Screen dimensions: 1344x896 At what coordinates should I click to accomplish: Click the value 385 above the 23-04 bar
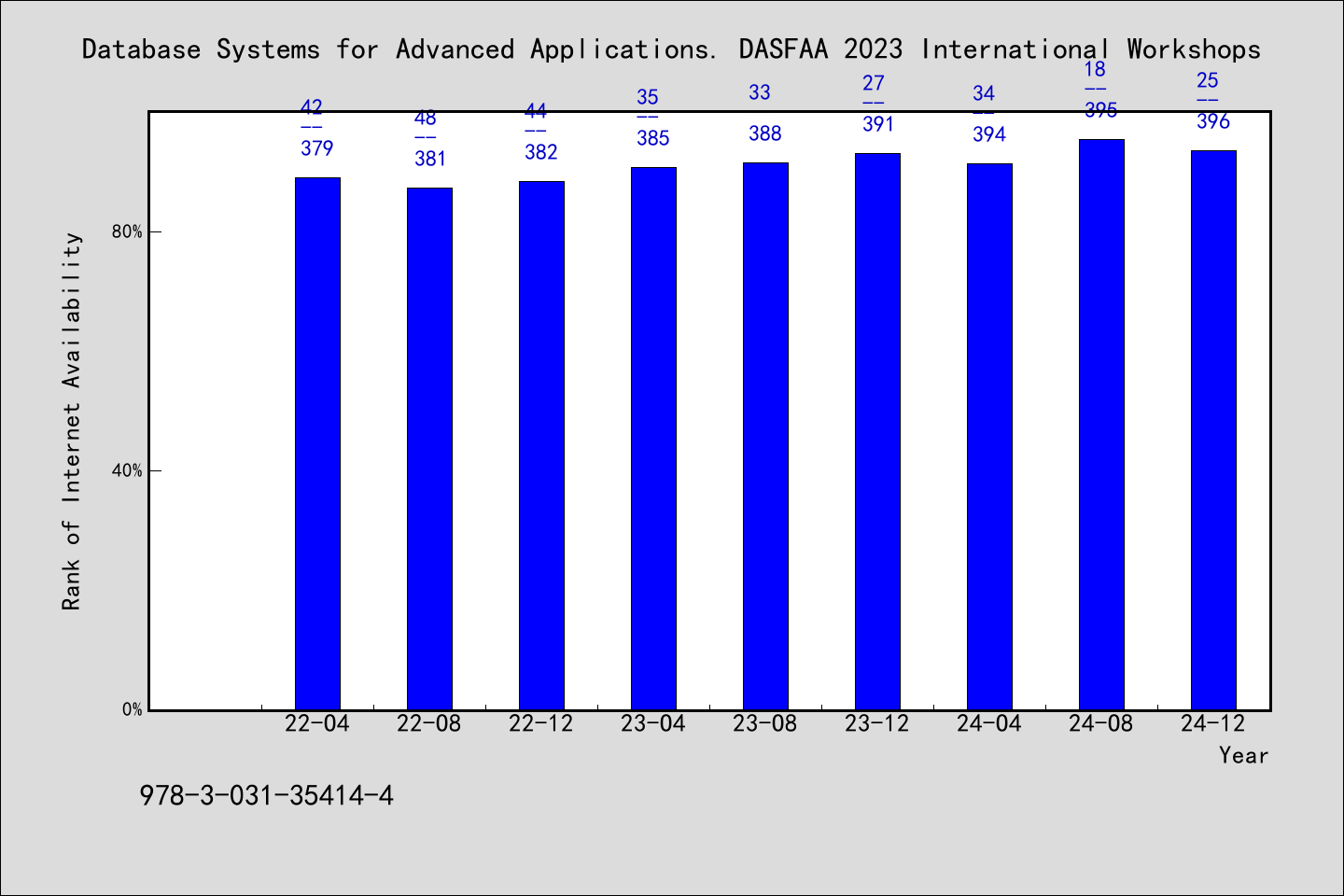pos(653,138)
